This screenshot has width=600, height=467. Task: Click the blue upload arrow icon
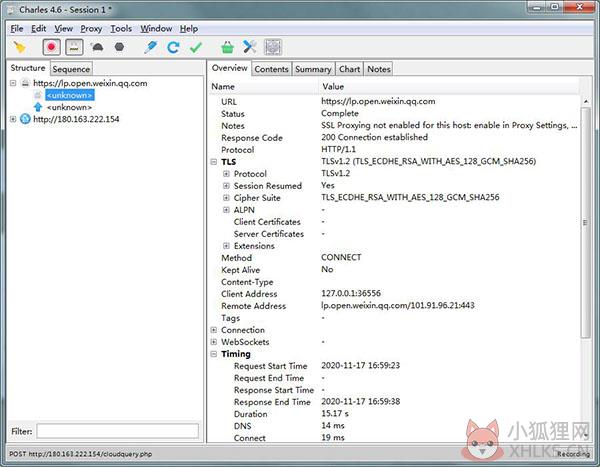point(38,107)
